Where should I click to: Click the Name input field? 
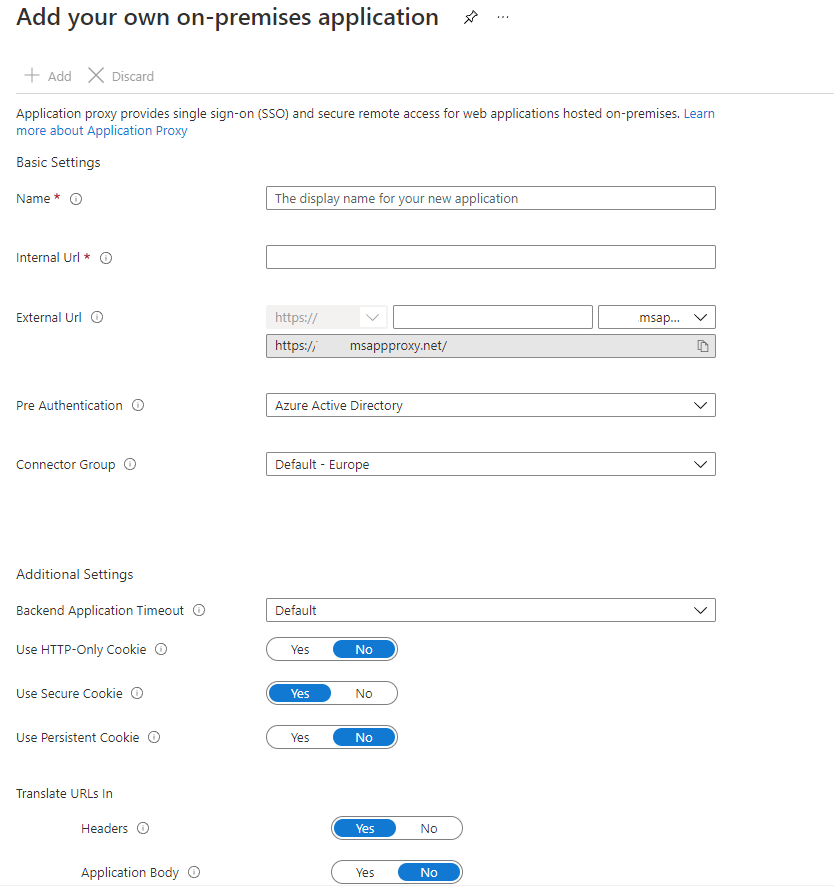[490, 198]
